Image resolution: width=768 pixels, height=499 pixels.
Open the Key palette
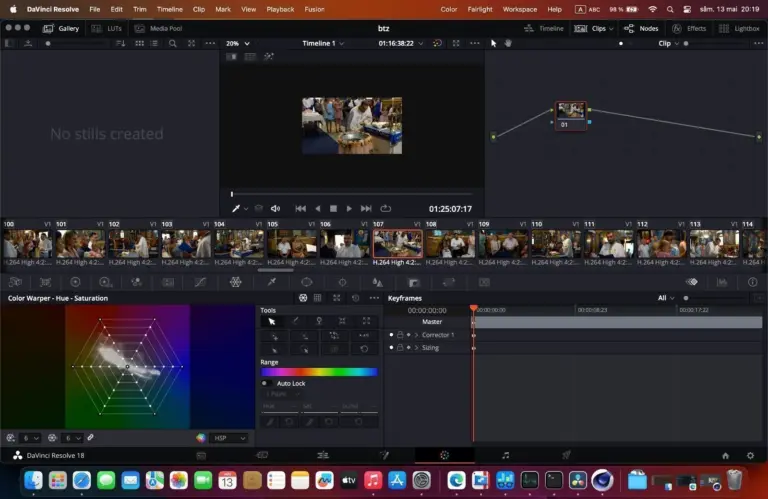[413, 282]
